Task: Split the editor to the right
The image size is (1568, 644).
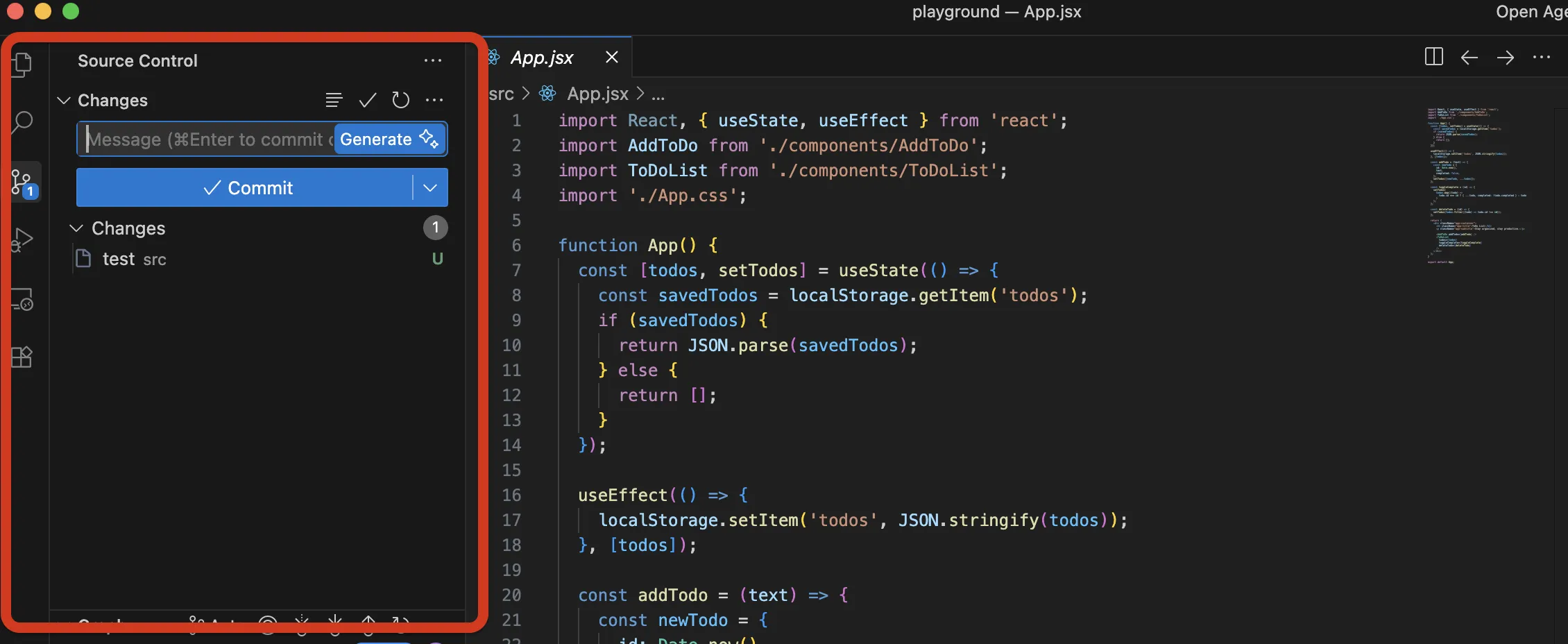Action: (1433, 57)
